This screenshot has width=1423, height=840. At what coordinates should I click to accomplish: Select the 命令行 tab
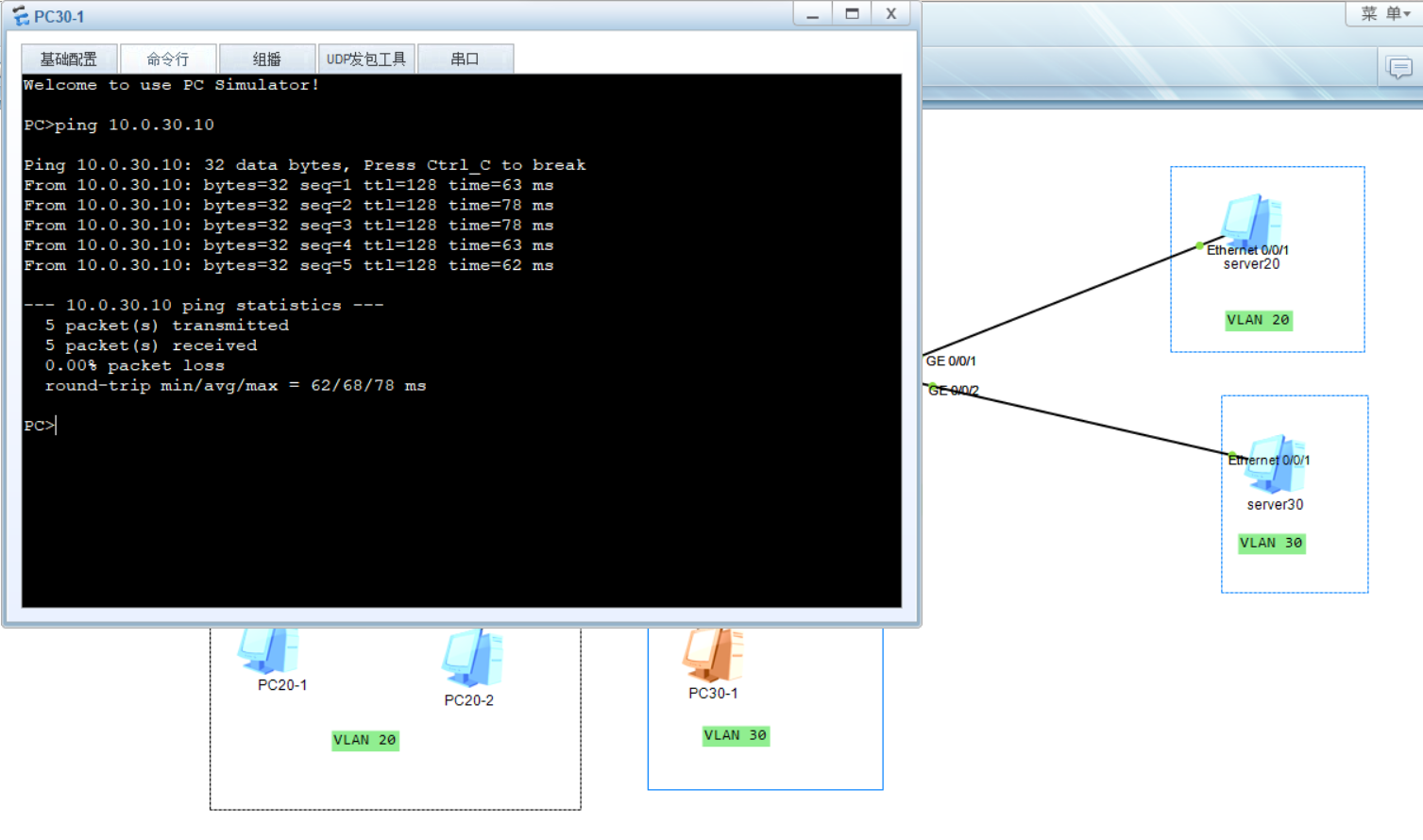point(167,58)
